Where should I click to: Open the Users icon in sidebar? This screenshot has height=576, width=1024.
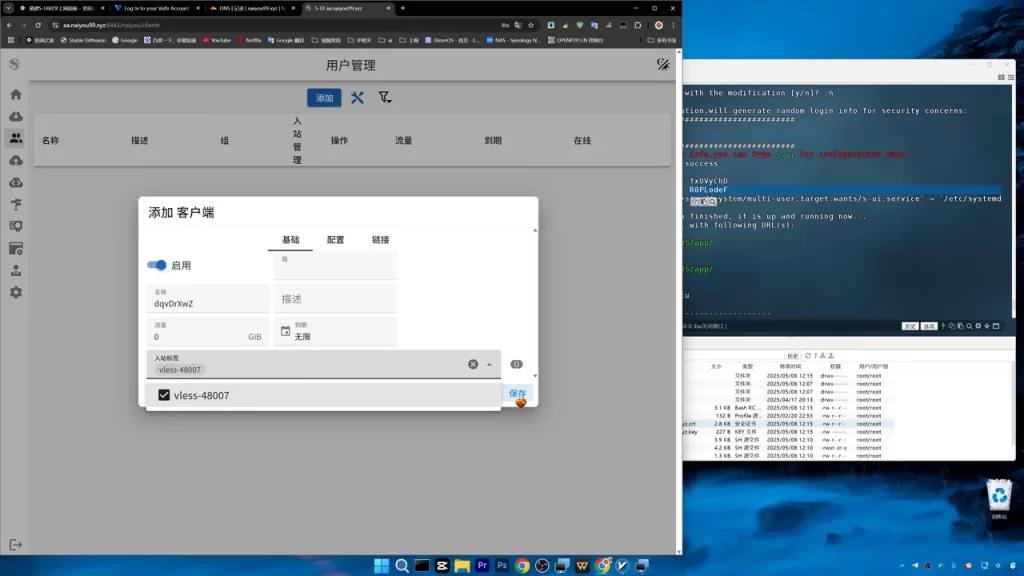click(x=16, y=138)
